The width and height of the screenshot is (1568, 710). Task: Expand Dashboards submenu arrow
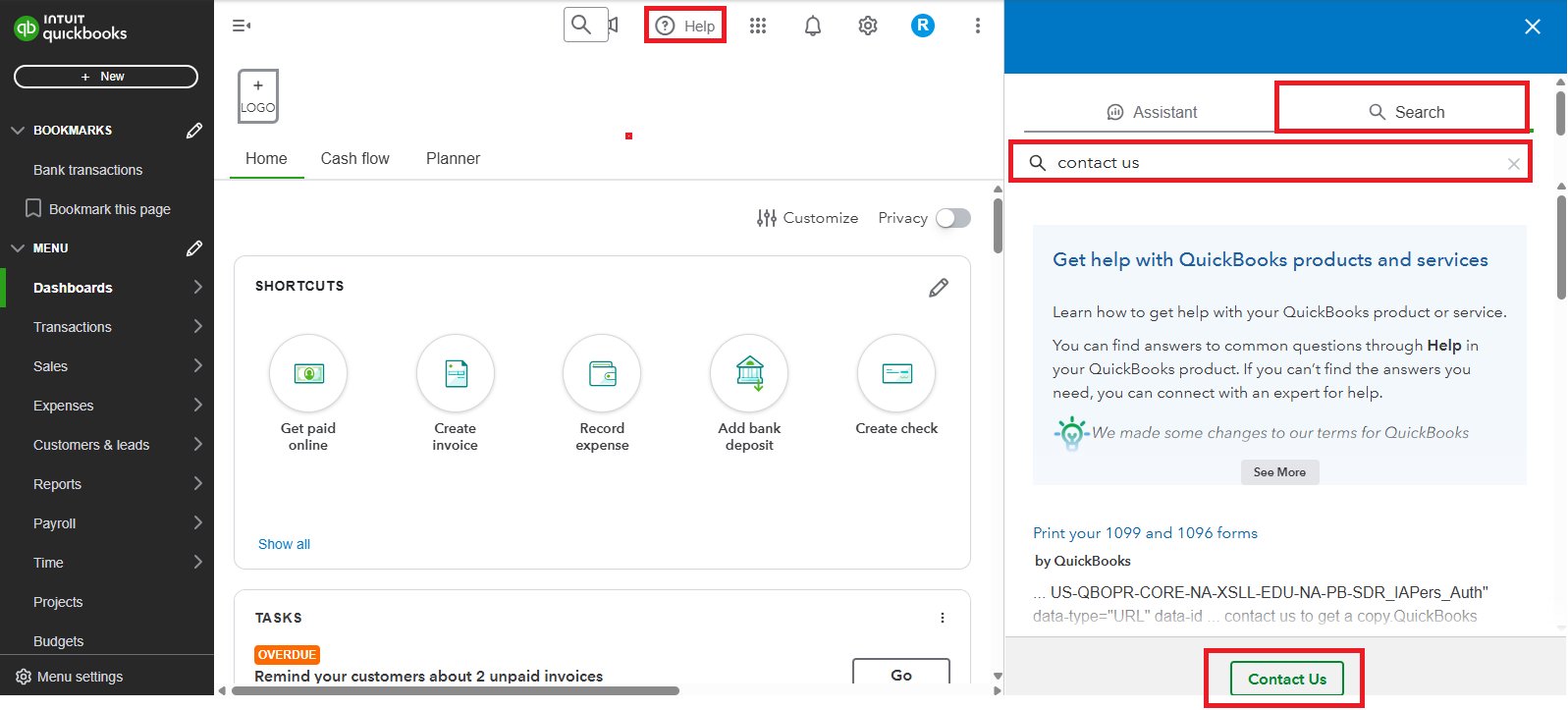click(198, 287)
